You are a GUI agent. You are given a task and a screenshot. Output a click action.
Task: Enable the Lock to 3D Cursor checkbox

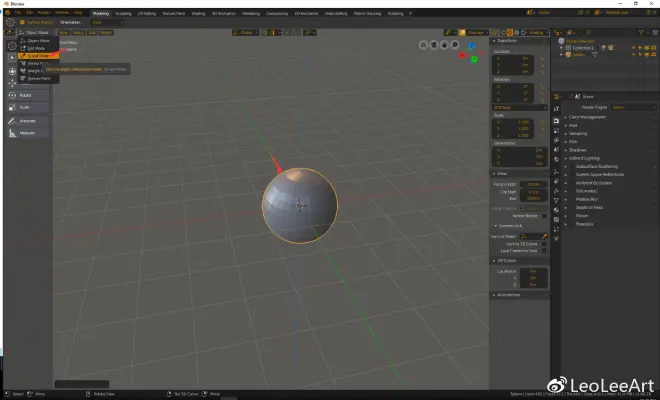544,244
